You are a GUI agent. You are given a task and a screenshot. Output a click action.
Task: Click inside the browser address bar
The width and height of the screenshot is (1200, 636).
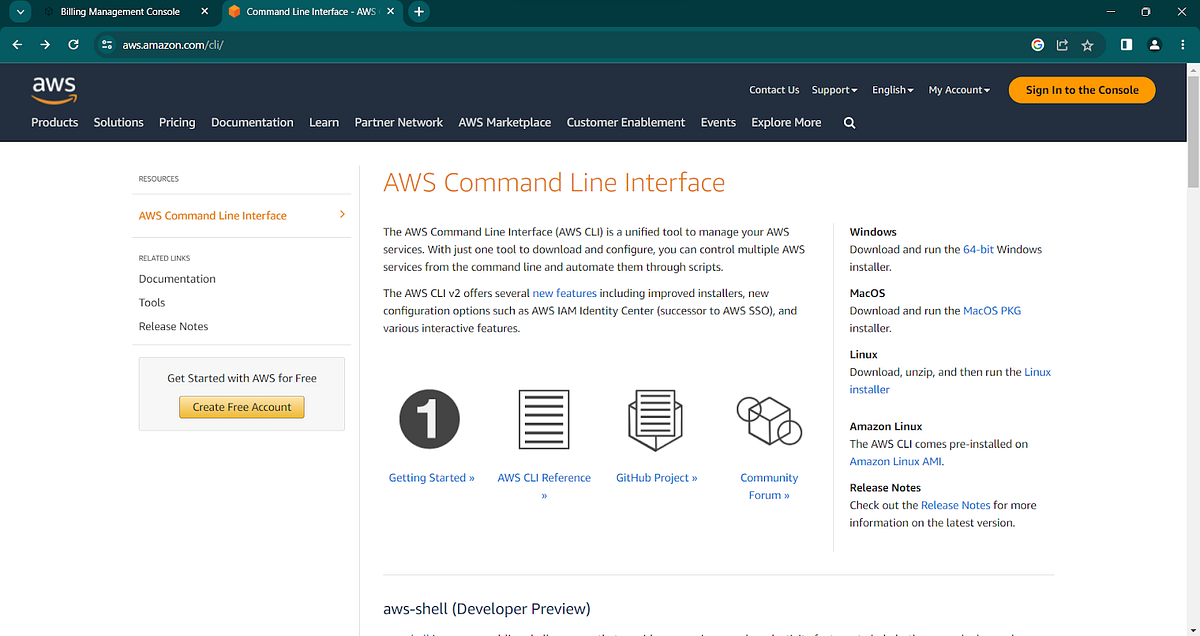point(300,45)
